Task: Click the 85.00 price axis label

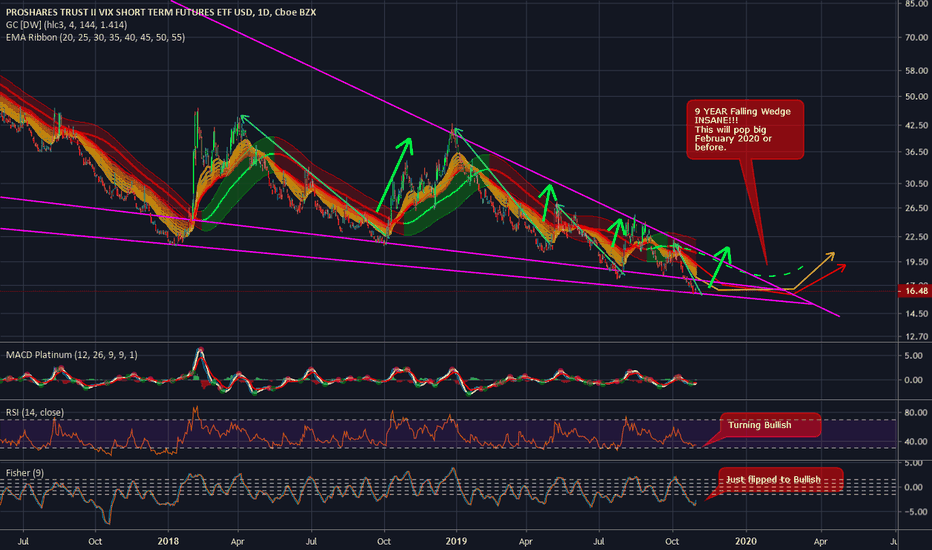Action: [x=916, y=4]
